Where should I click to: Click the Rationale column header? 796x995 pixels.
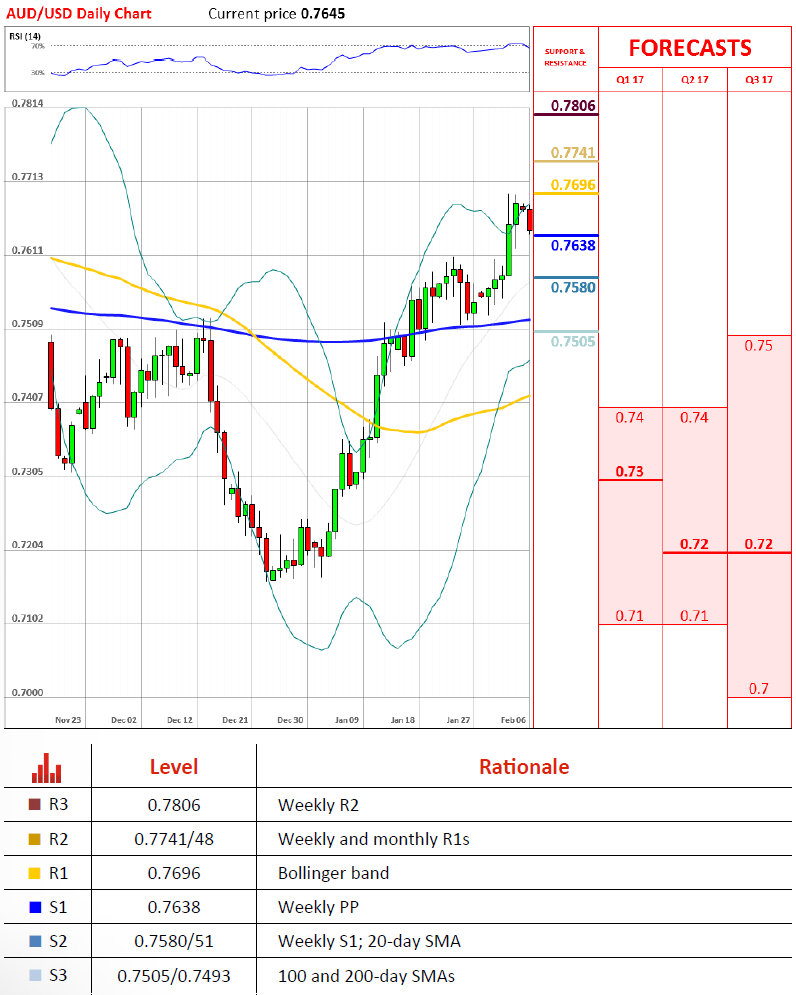(x=524, y=767)
